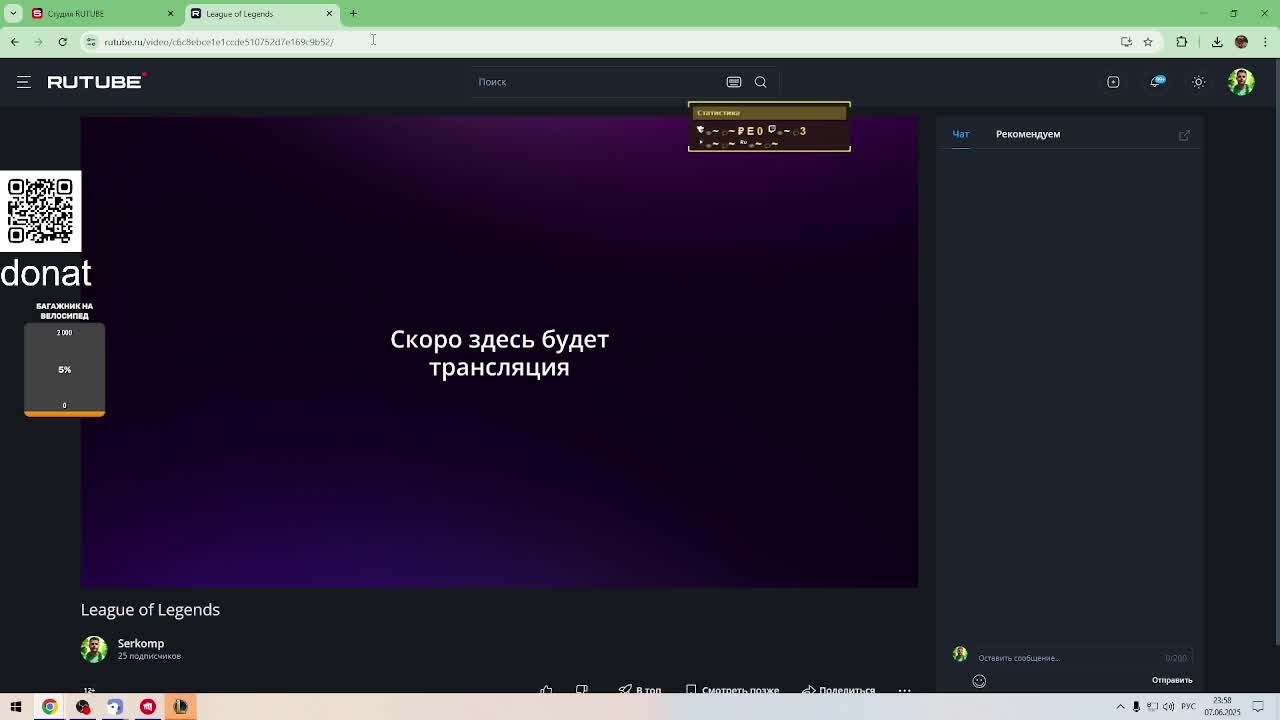Click the video player placeholder area
This screenshot has width=1280, height=720.
click(499, 352)
